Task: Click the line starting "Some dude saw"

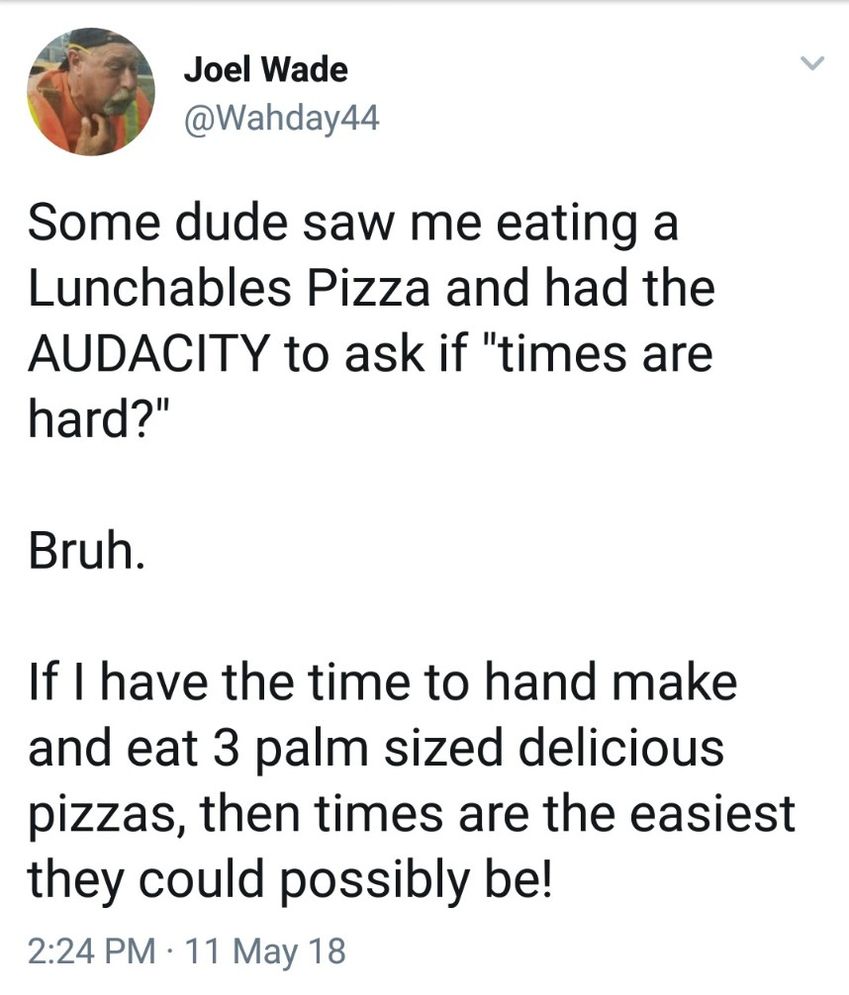Action: click(x=353, y=224)
